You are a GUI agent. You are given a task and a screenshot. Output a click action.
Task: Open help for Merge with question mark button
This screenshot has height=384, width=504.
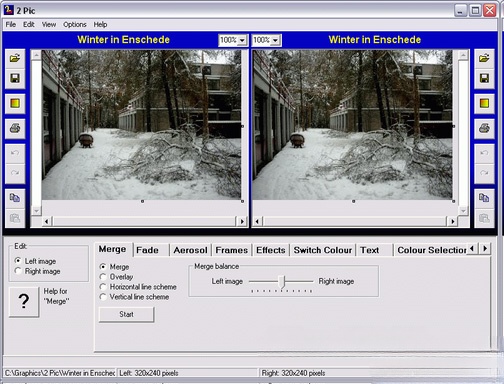coord(24,301)
